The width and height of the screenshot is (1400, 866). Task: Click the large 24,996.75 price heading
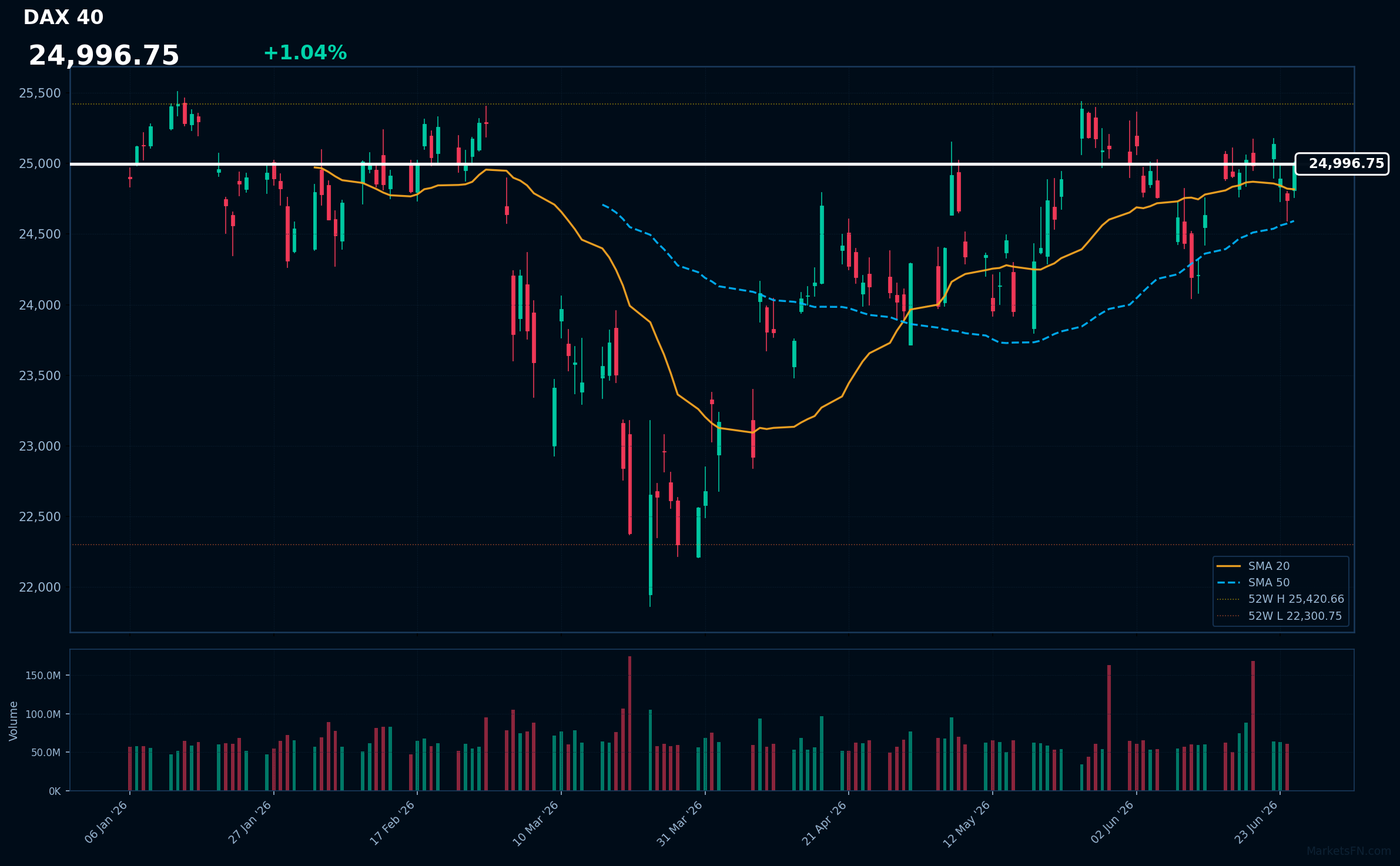104,56
